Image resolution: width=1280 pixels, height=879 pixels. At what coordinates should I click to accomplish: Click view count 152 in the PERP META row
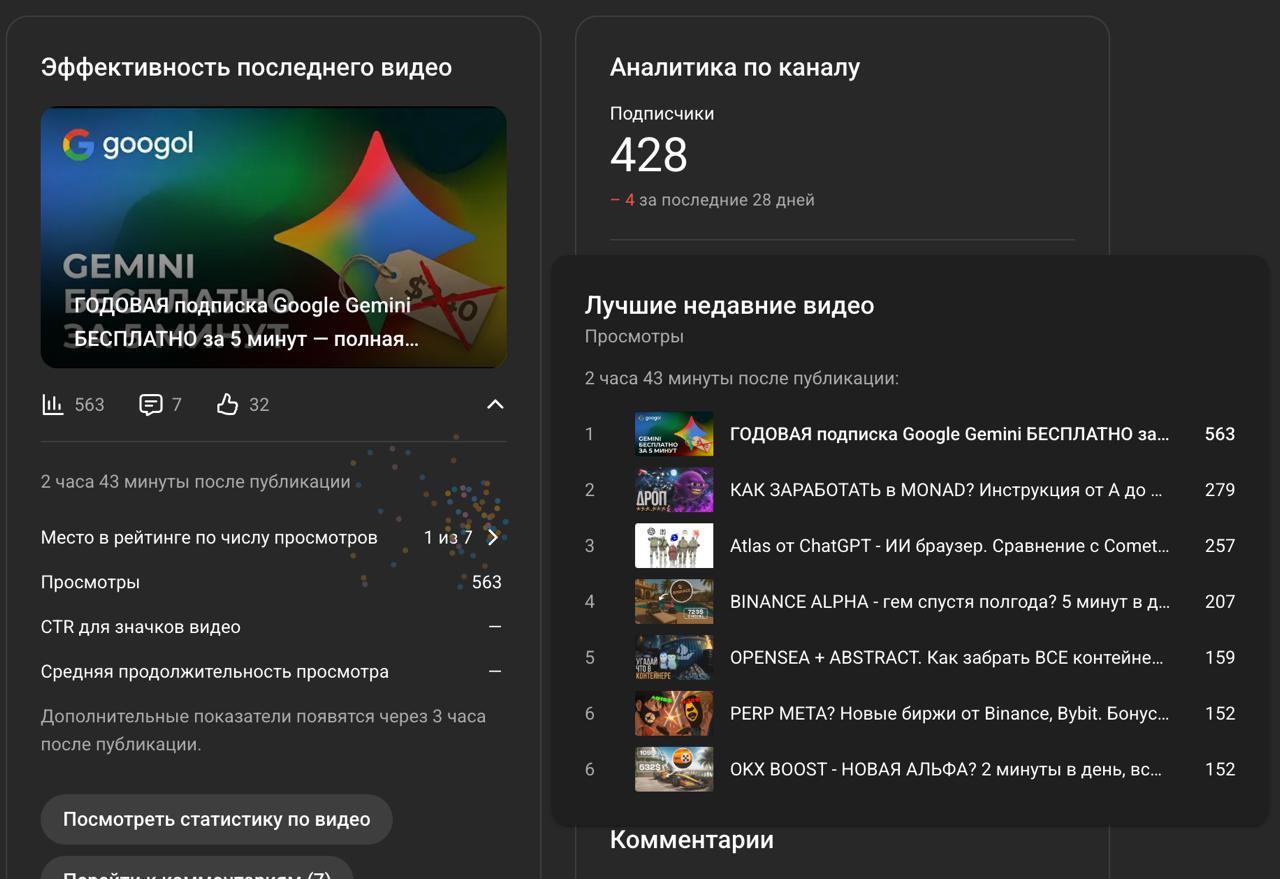click(x=1220, y=714)
